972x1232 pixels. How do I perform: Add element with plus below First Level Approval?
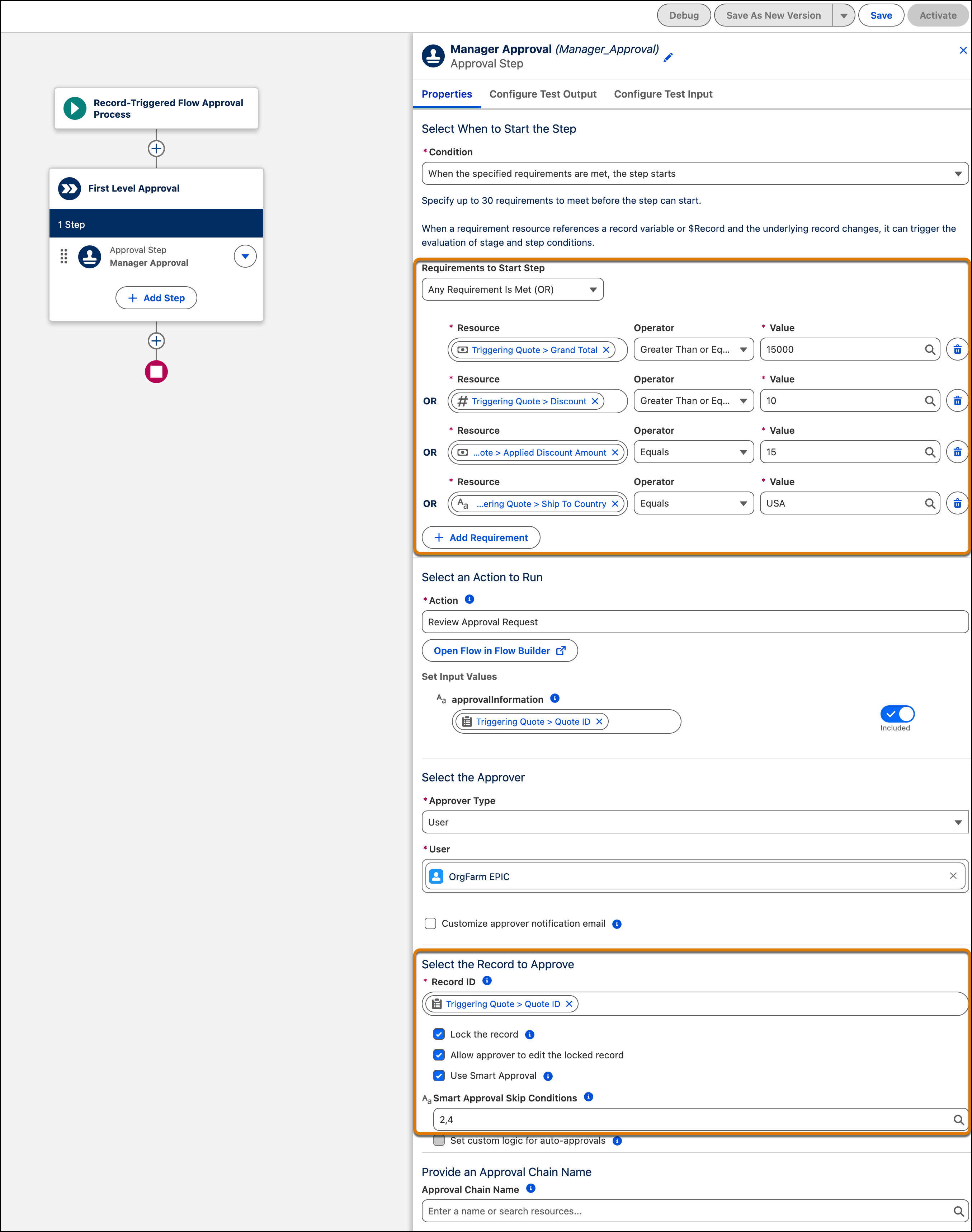click(156, 341)
